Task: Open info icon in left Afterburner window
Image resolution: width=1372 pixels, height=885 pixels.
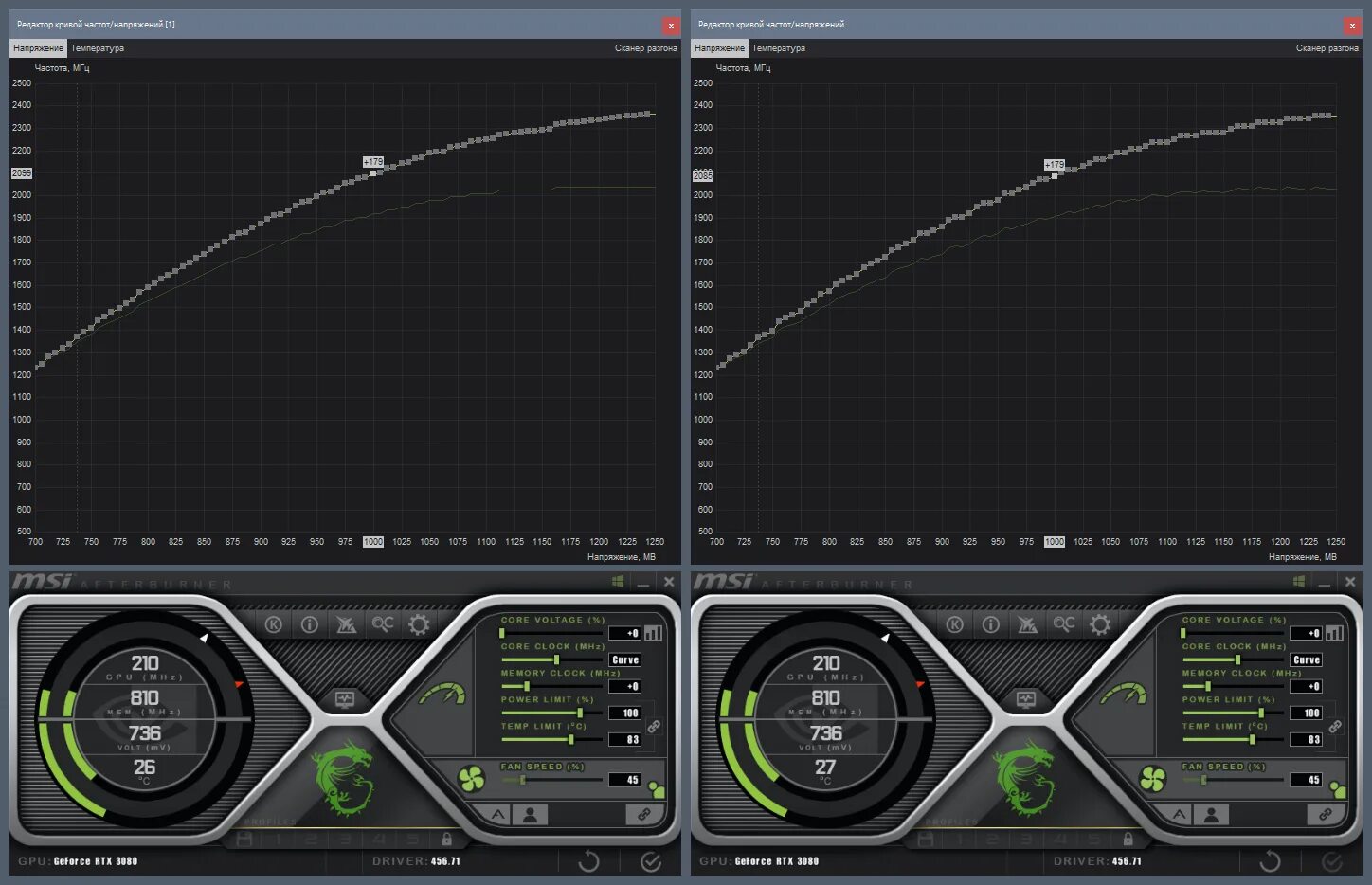Action: point(309,624)
